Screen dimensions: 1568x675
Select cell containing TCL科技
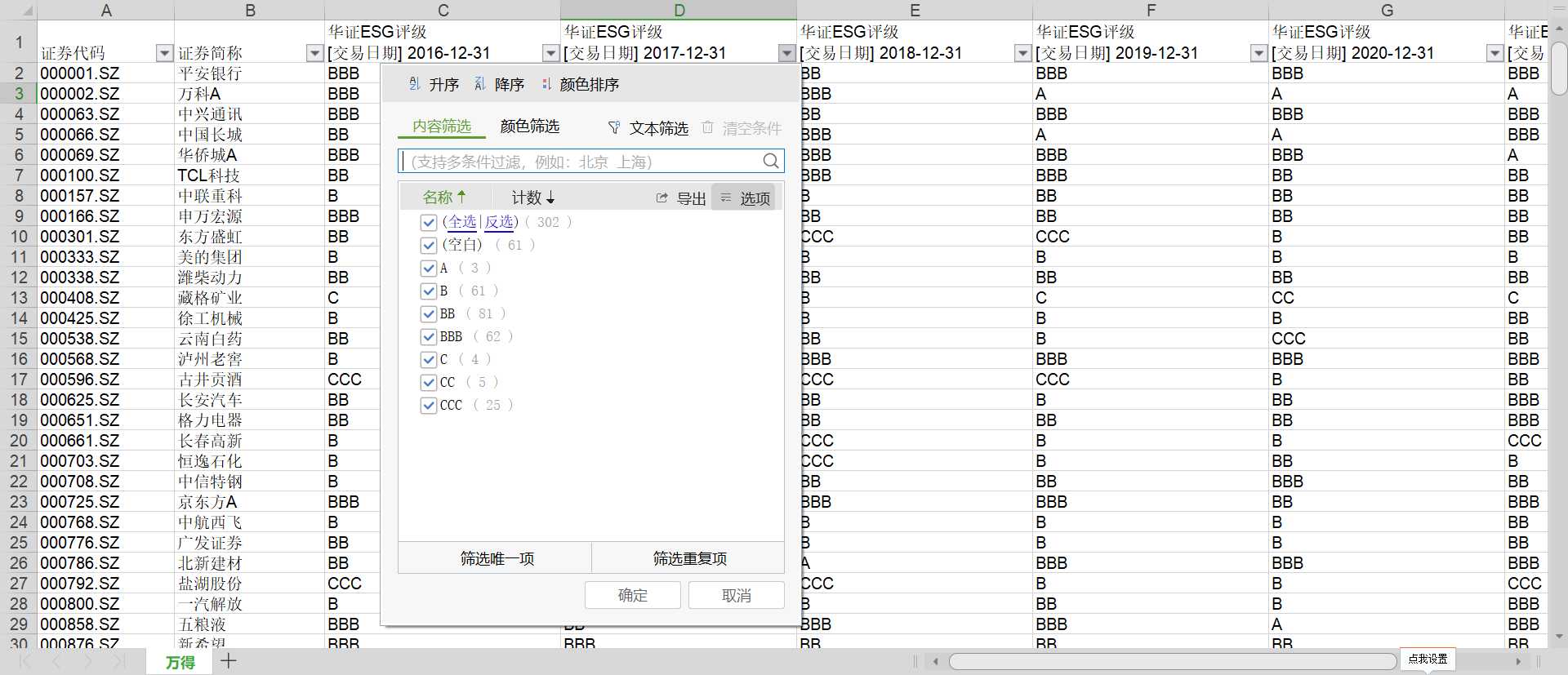249,175
